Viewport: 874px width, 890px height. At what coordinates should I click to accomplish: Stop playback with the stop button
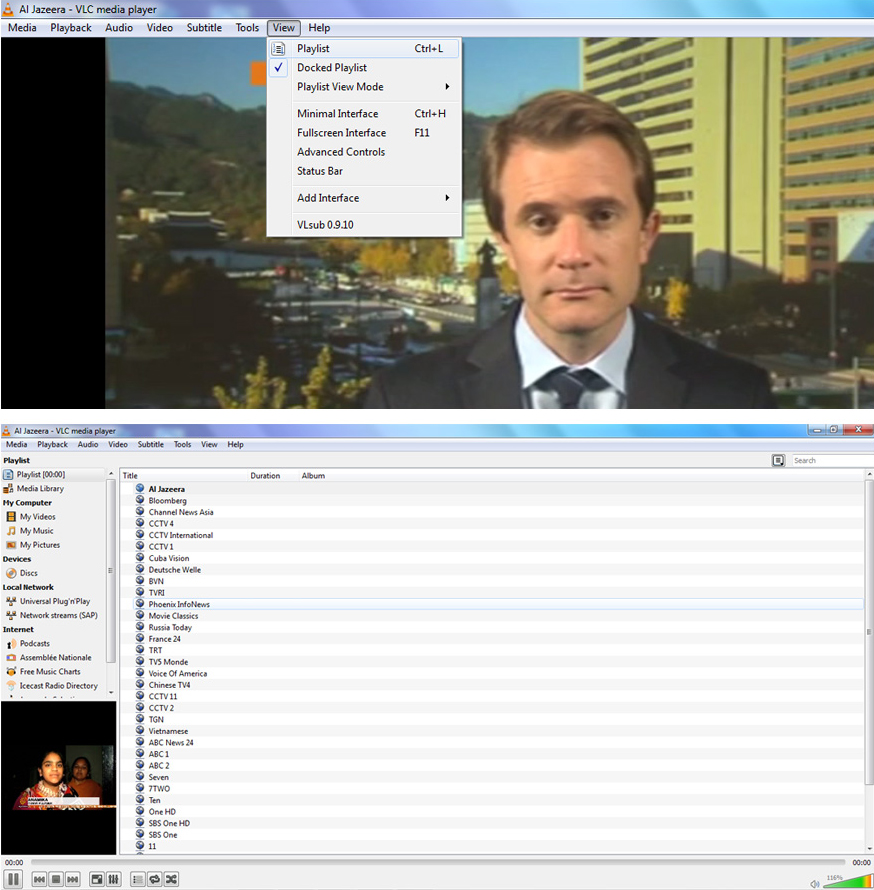[56, 879]
